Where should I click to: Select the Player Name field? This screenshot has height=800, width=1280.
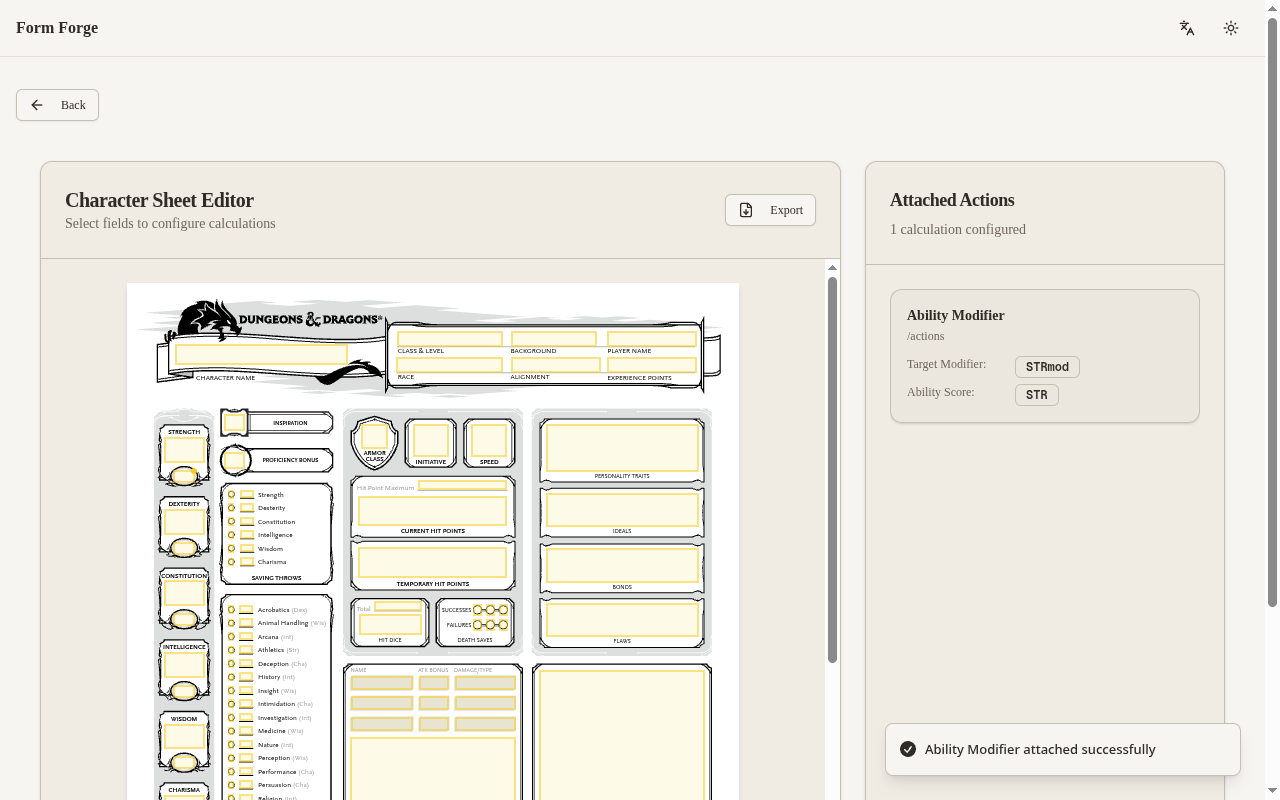[651, 339]
